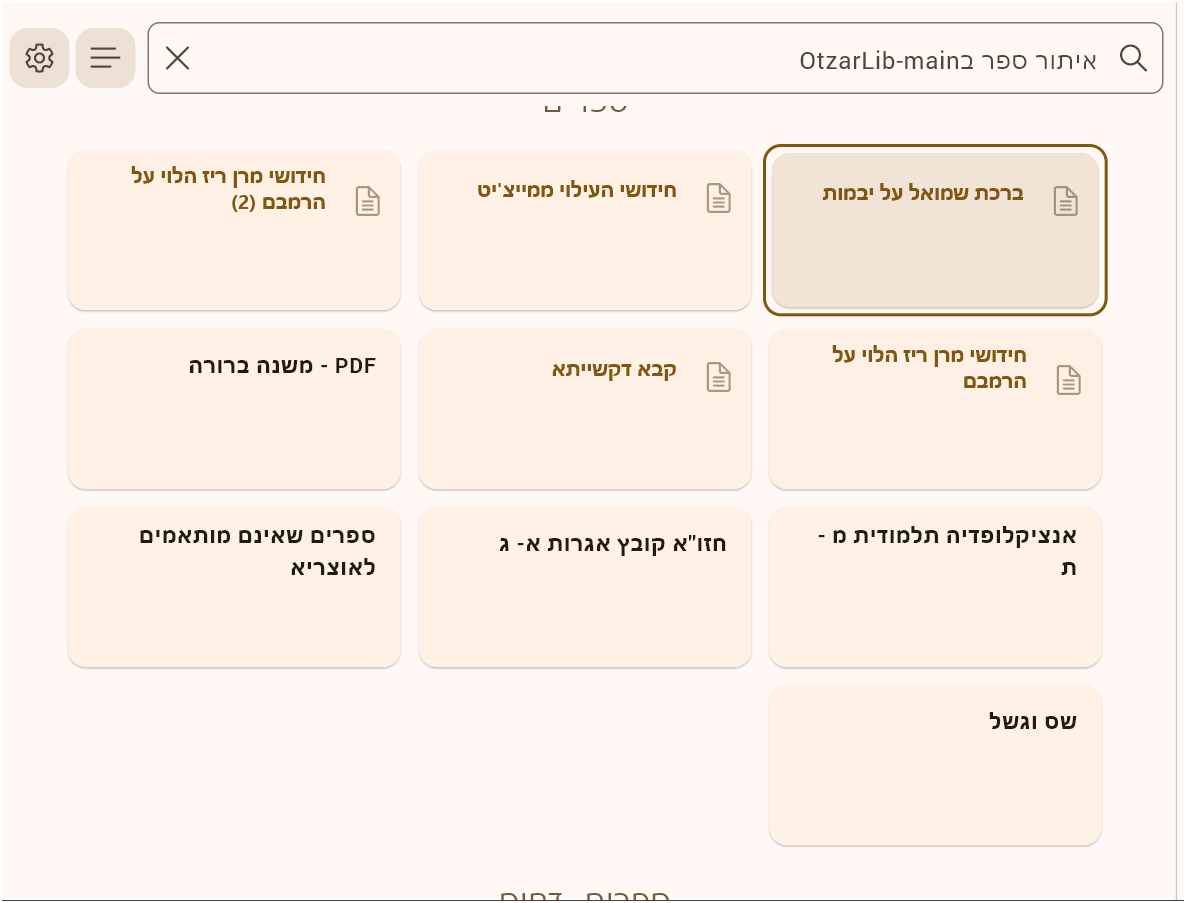Open the אנציקלופדיה תלמודית מ - ת folder

click(x=935, y=587)
